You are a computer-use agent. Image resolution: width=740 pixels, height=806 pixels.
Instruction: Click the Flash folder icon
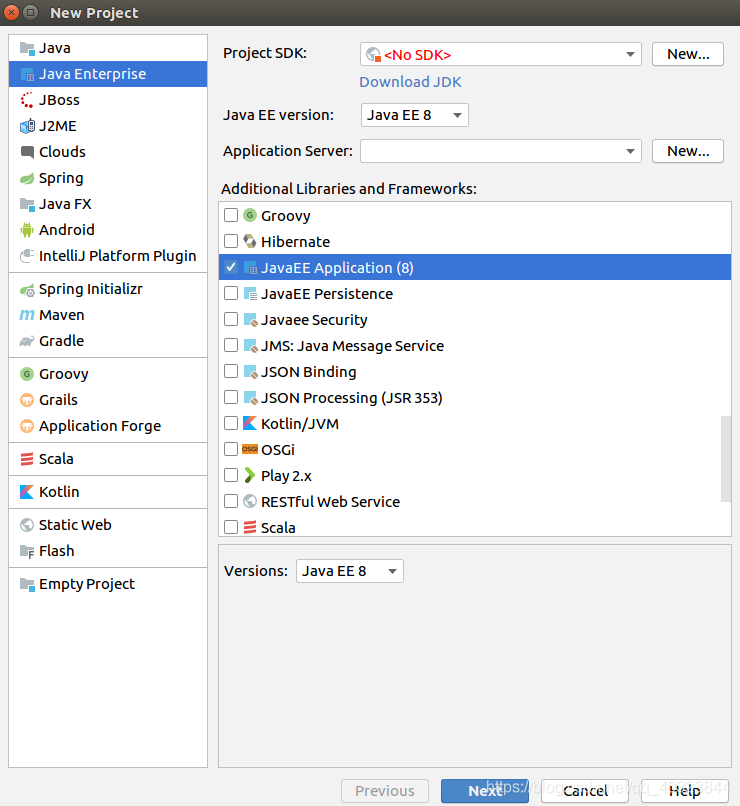(x=27, y=551)
